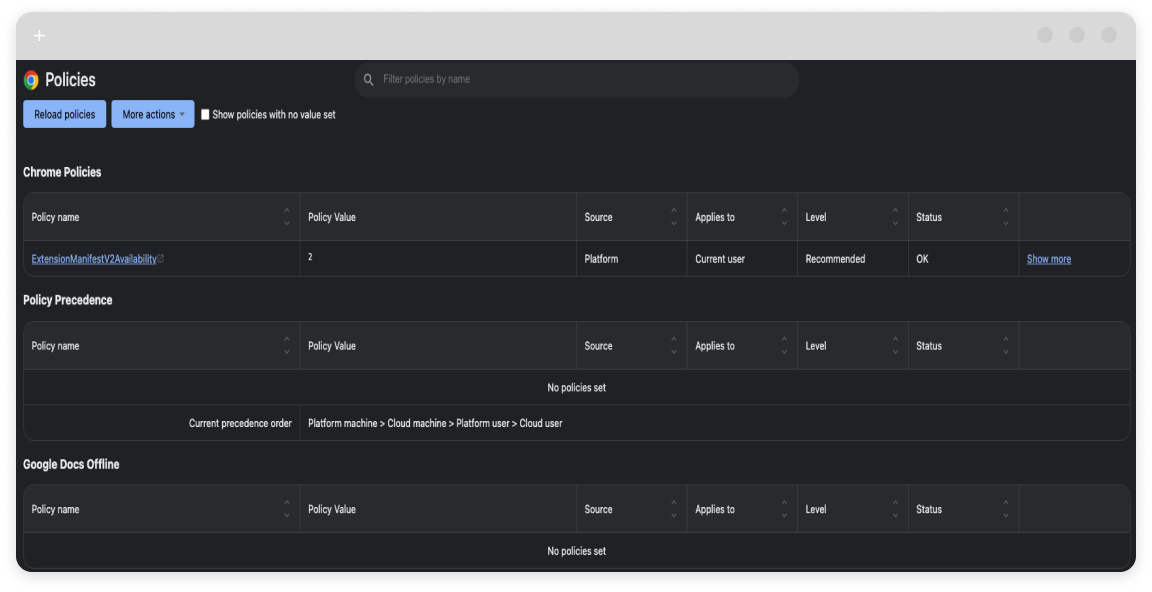Focus the Filter policies by name field
Viewport: 1152px width, 592px height.
tap(577, 79)
